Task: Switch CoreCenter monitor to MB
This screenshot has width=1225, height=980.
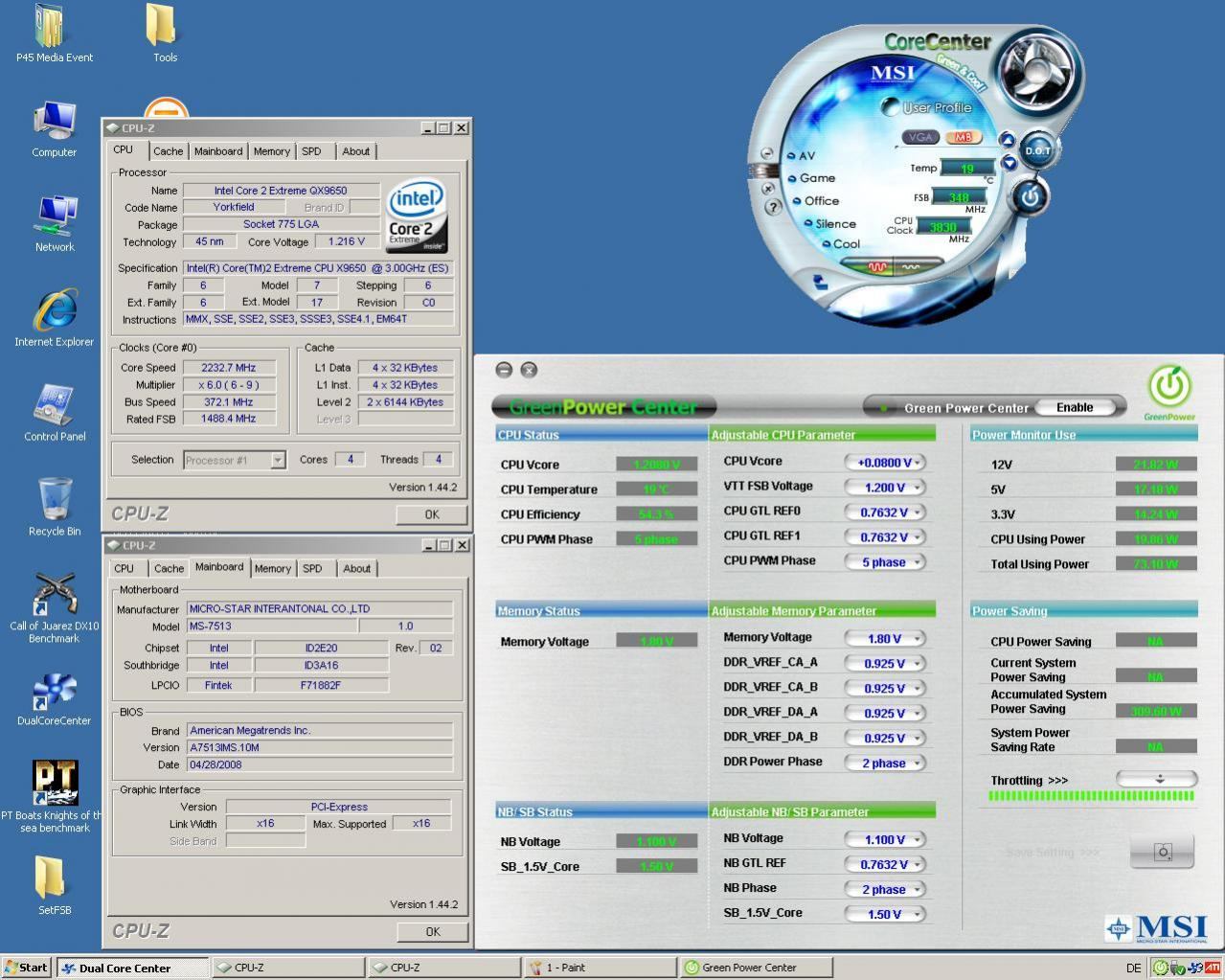Action: click(x=963, y=137)
